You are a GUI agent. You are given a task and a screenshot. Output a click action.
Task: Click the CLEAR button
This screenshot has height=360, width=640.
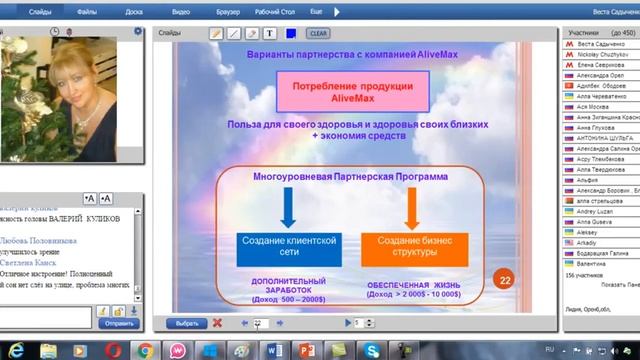[x=318, y=33]
